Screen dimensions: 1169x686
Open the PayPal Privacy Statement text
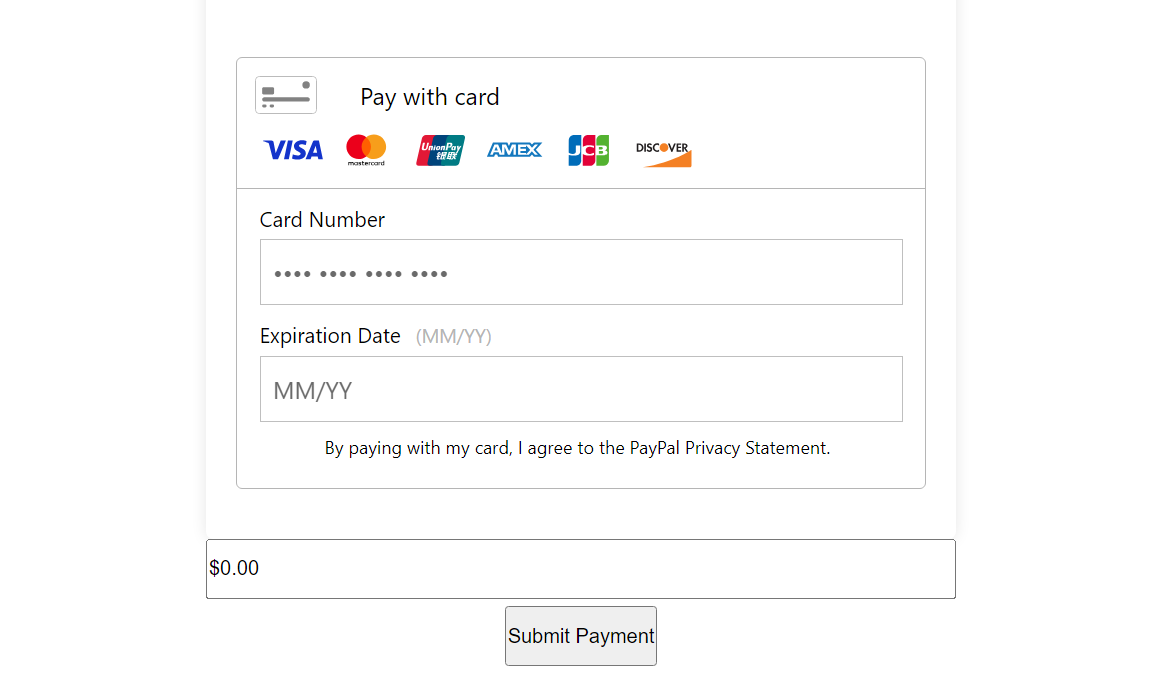729,448
